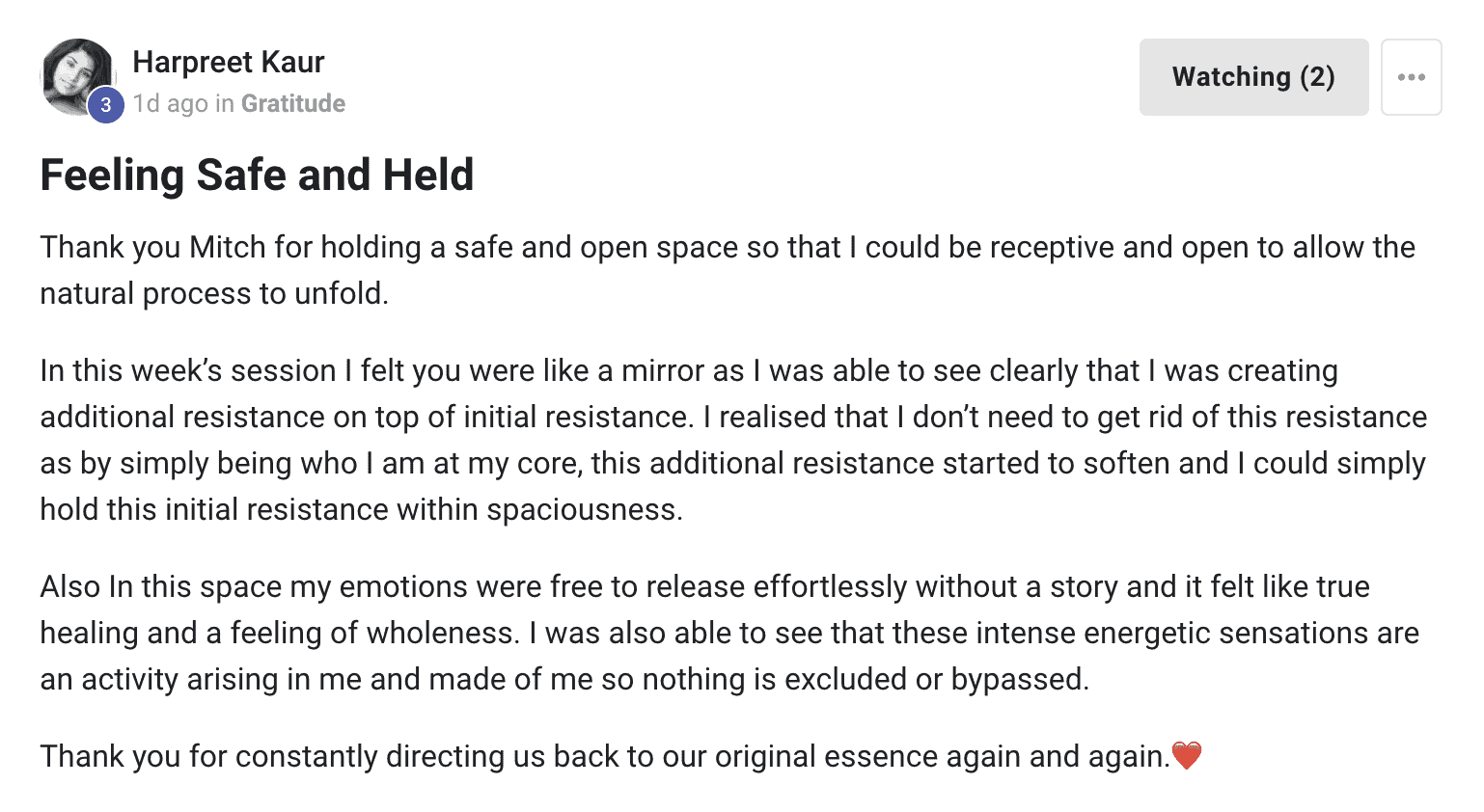The width and height of the screenshot is (1484, 812).
Task: Click the line starting "healing and a feeling"
Action: click(x=728, y=633)
